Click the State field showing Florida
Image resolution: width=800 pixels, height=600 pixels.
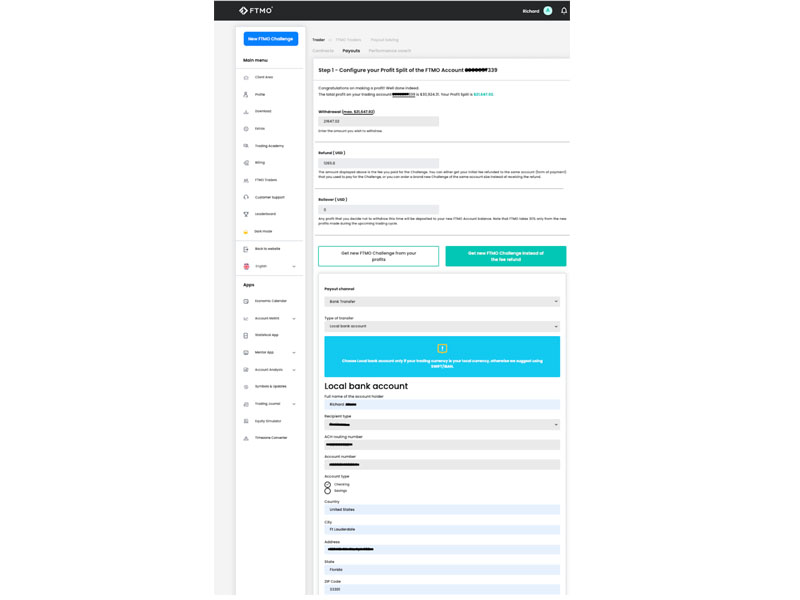click(442, 569)
